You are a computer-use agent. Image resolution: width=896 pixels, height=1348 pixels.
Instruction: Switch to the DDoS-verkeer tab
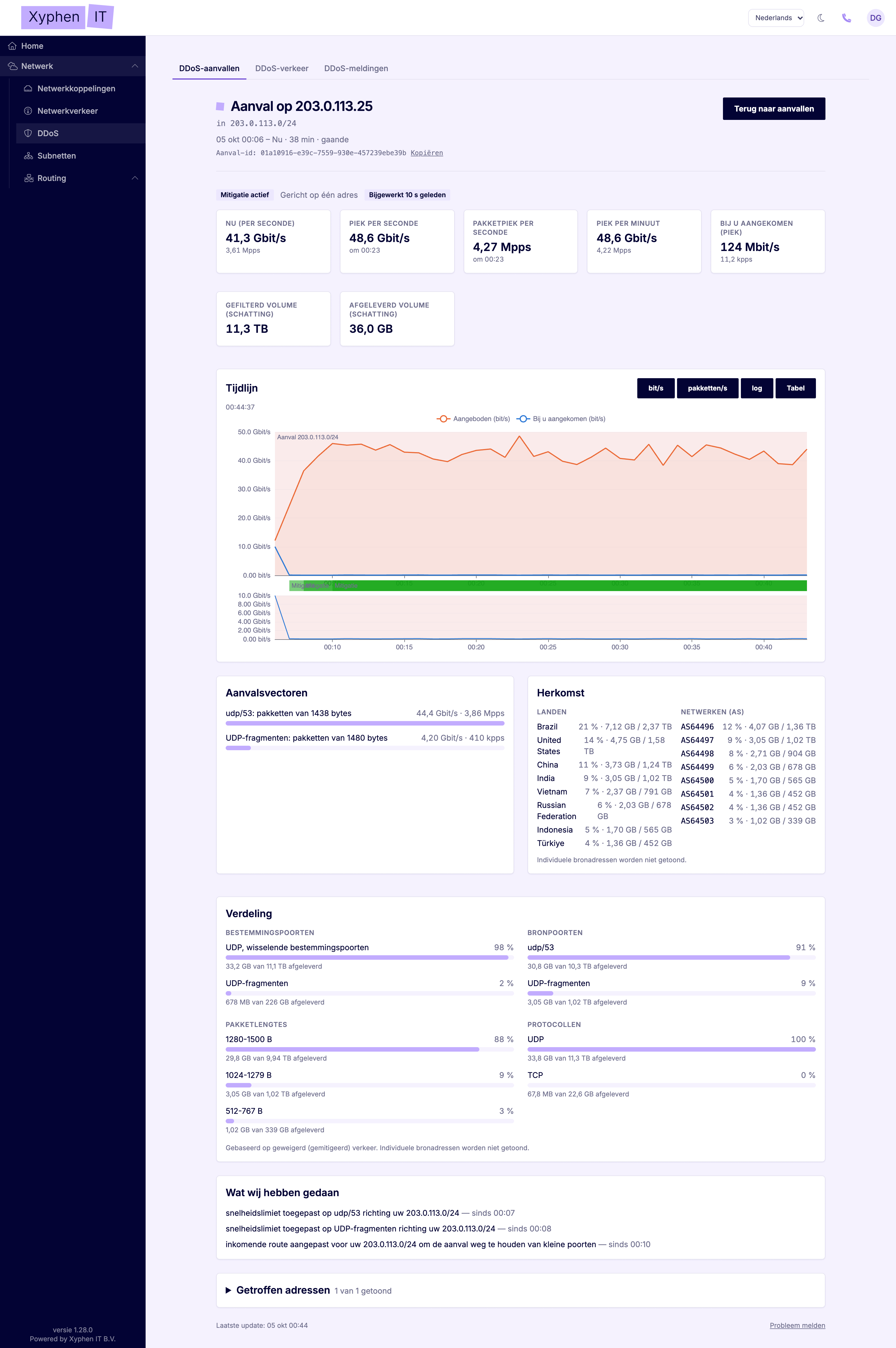coord(282,69)
